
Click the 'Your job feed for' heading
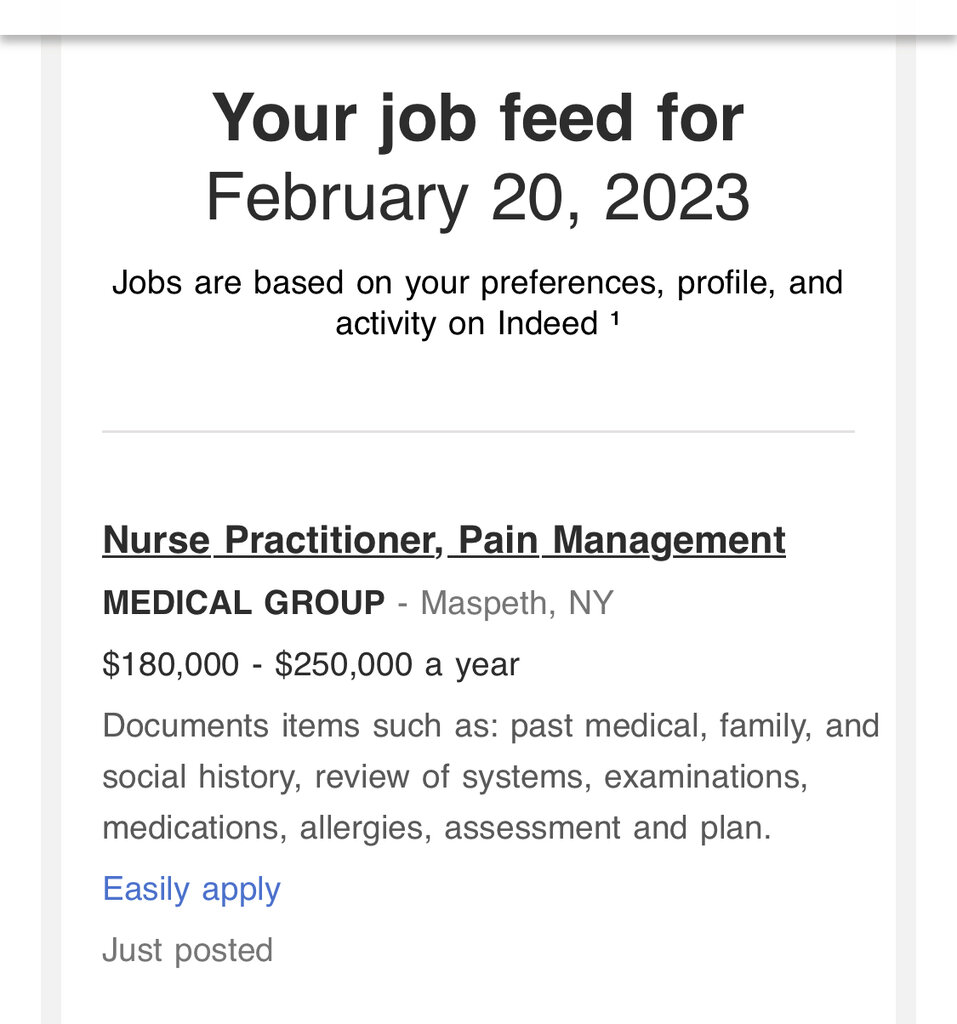(478, 118)
